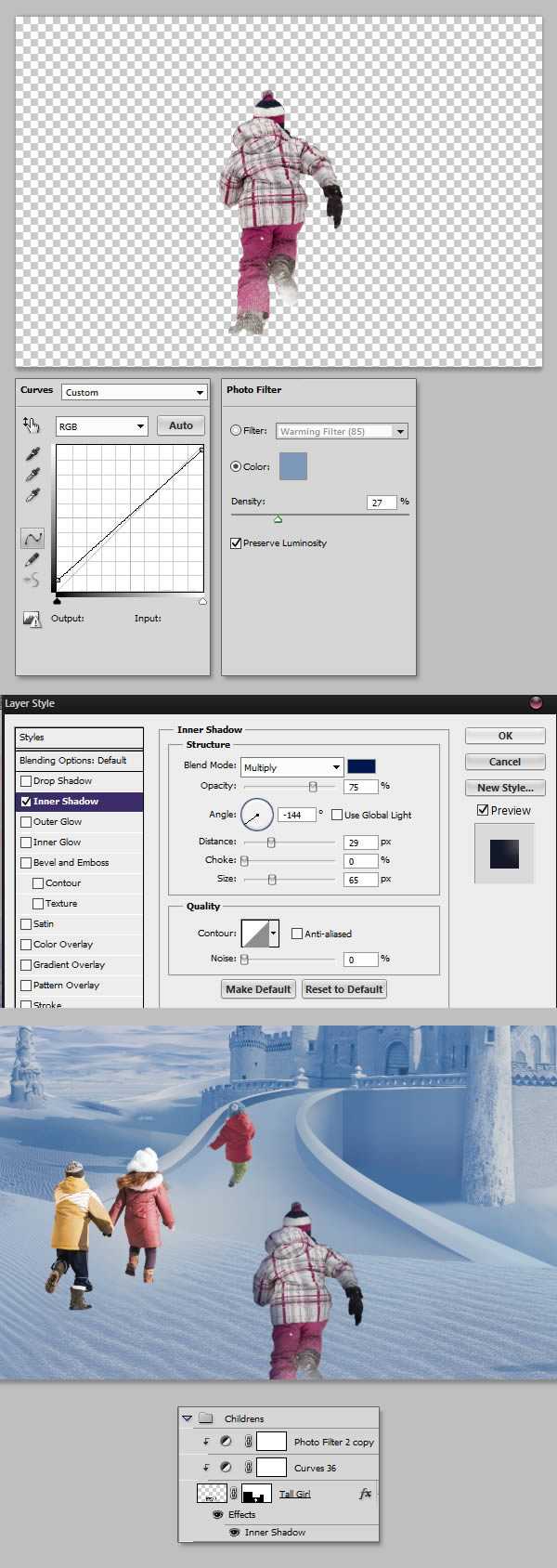Enable the Color Overlay checkbox
557x1568 pixels.
26,945
